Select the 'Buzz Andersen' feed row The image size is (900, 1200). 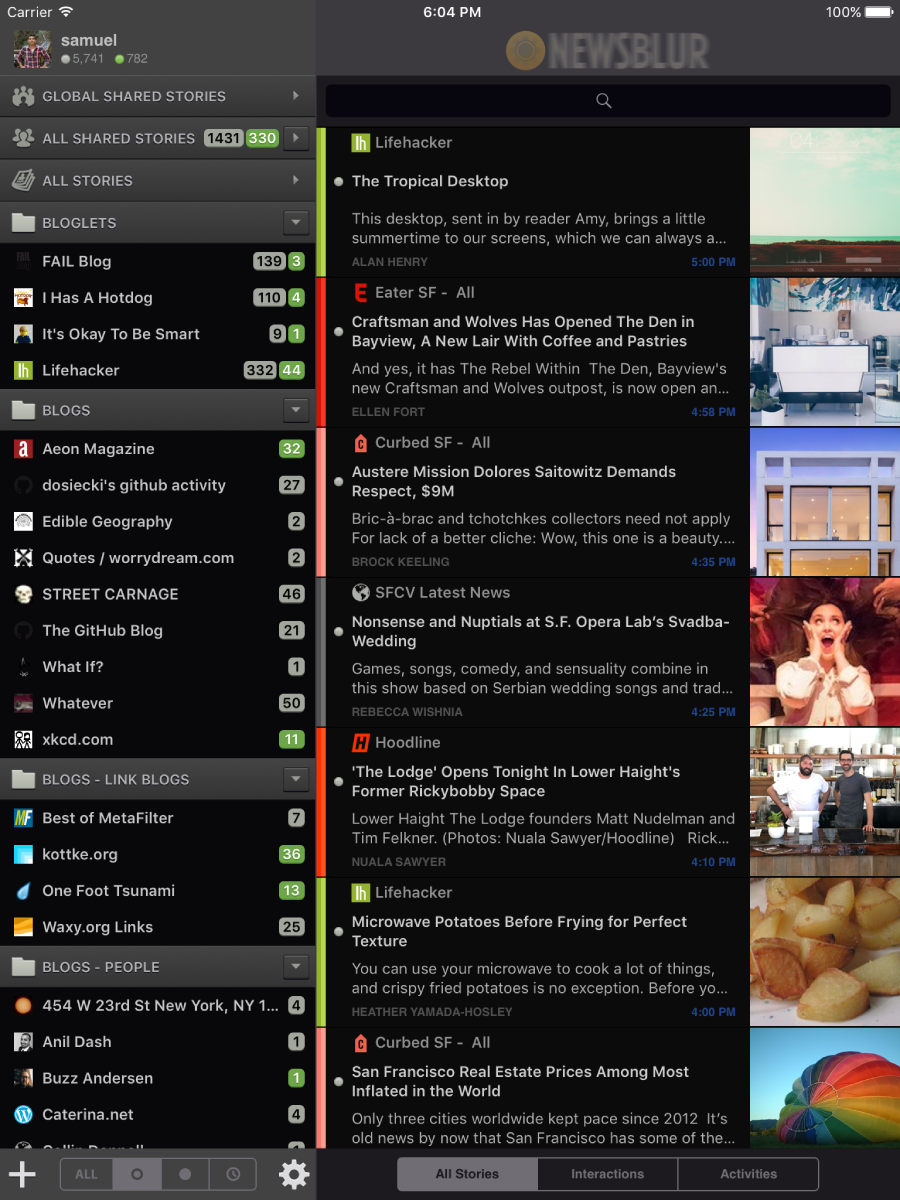tap(158, 1078)
